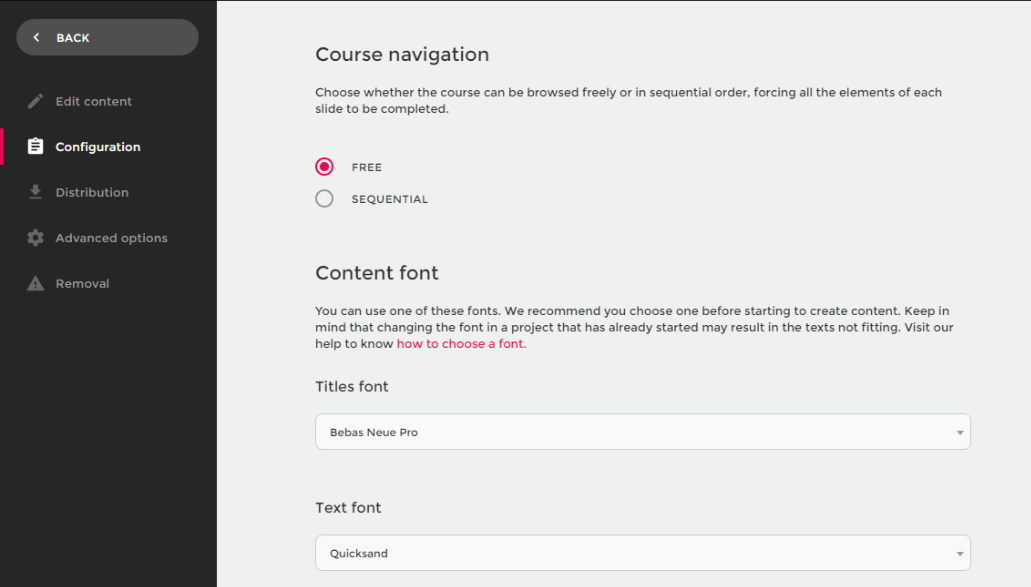Go to the Distribution section label
The height and width of the screenshot is (587, 1031).
click(x=92, y=193)
